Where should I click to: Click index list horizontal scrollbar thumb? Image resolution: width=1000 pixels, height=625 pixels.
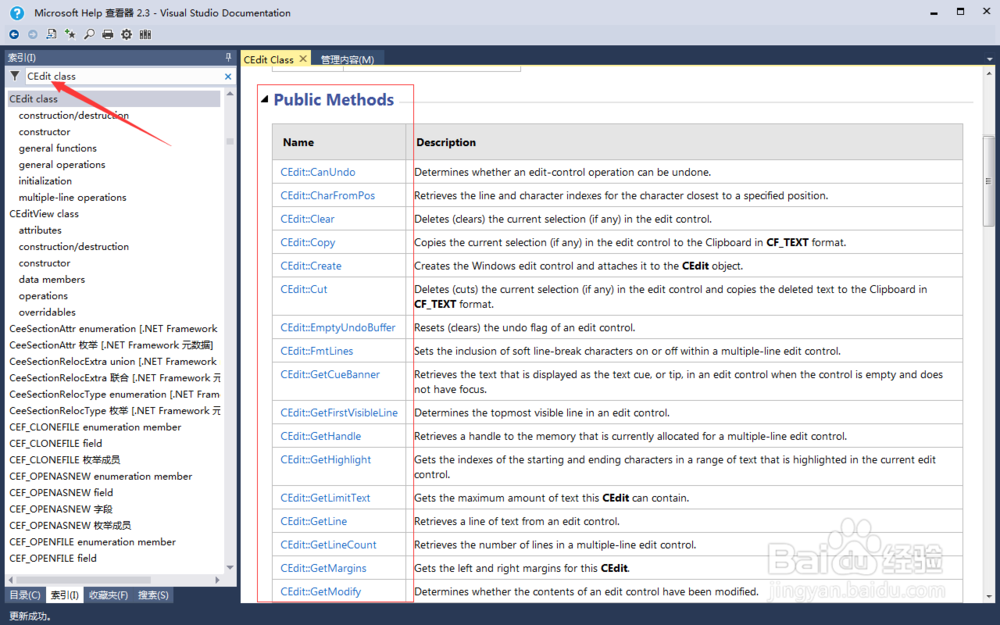click(84, 580)
